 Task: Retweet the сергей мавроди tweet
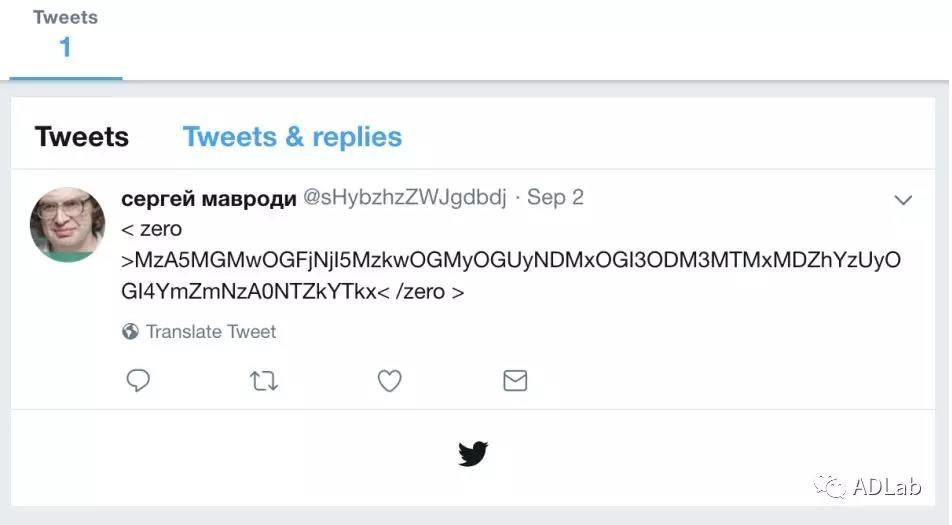coord(264,380)
